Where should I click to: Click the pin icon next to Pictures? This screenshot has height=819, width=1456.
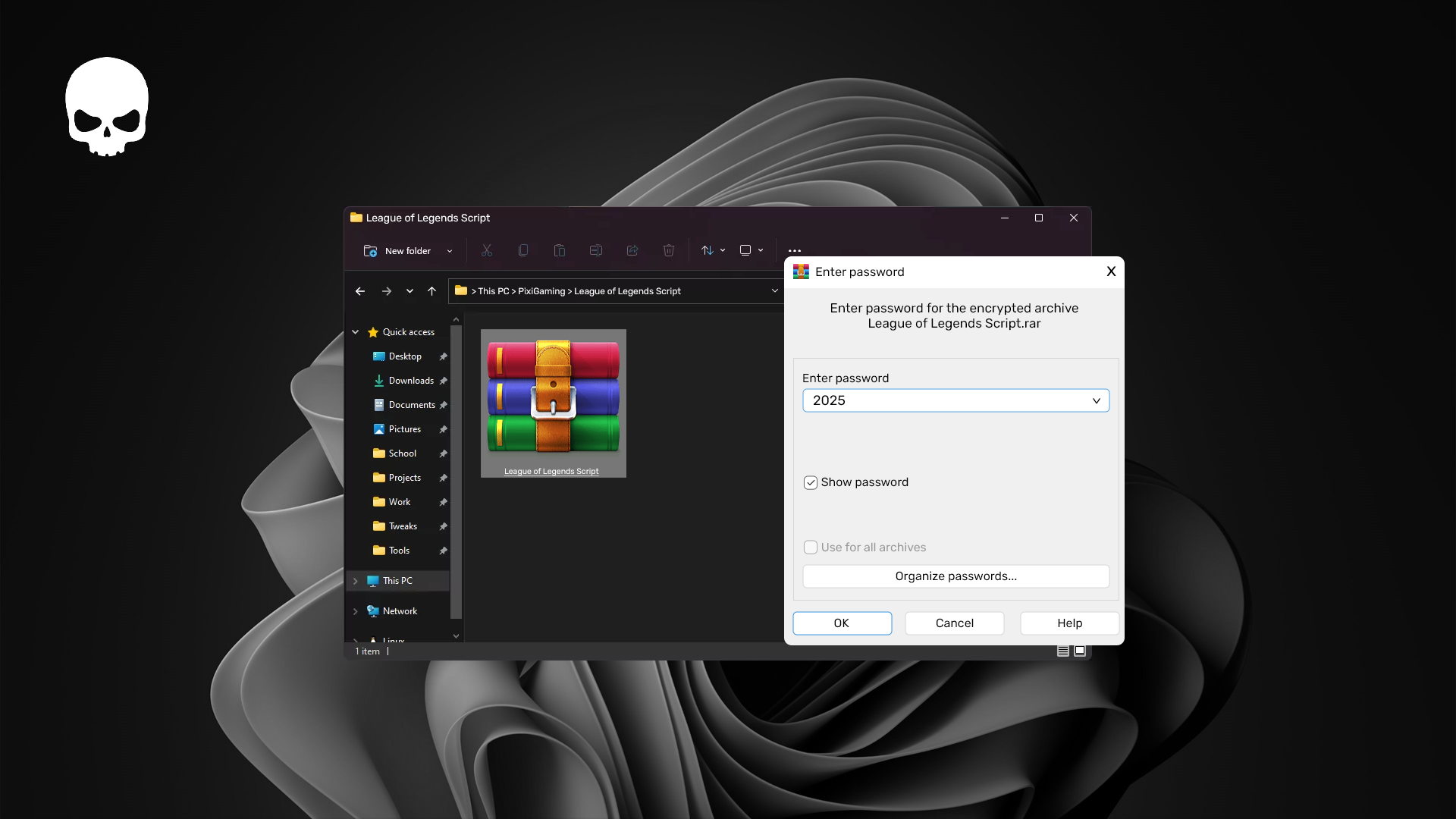(x=443, y=429)
